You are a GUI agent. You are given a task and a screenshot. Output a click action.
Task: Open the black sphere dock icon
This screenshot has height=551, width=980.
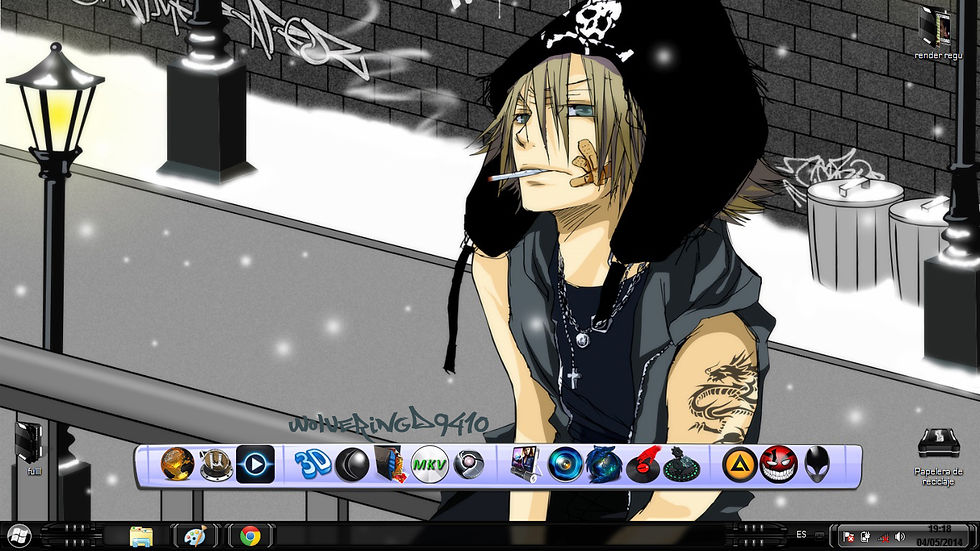352,465
